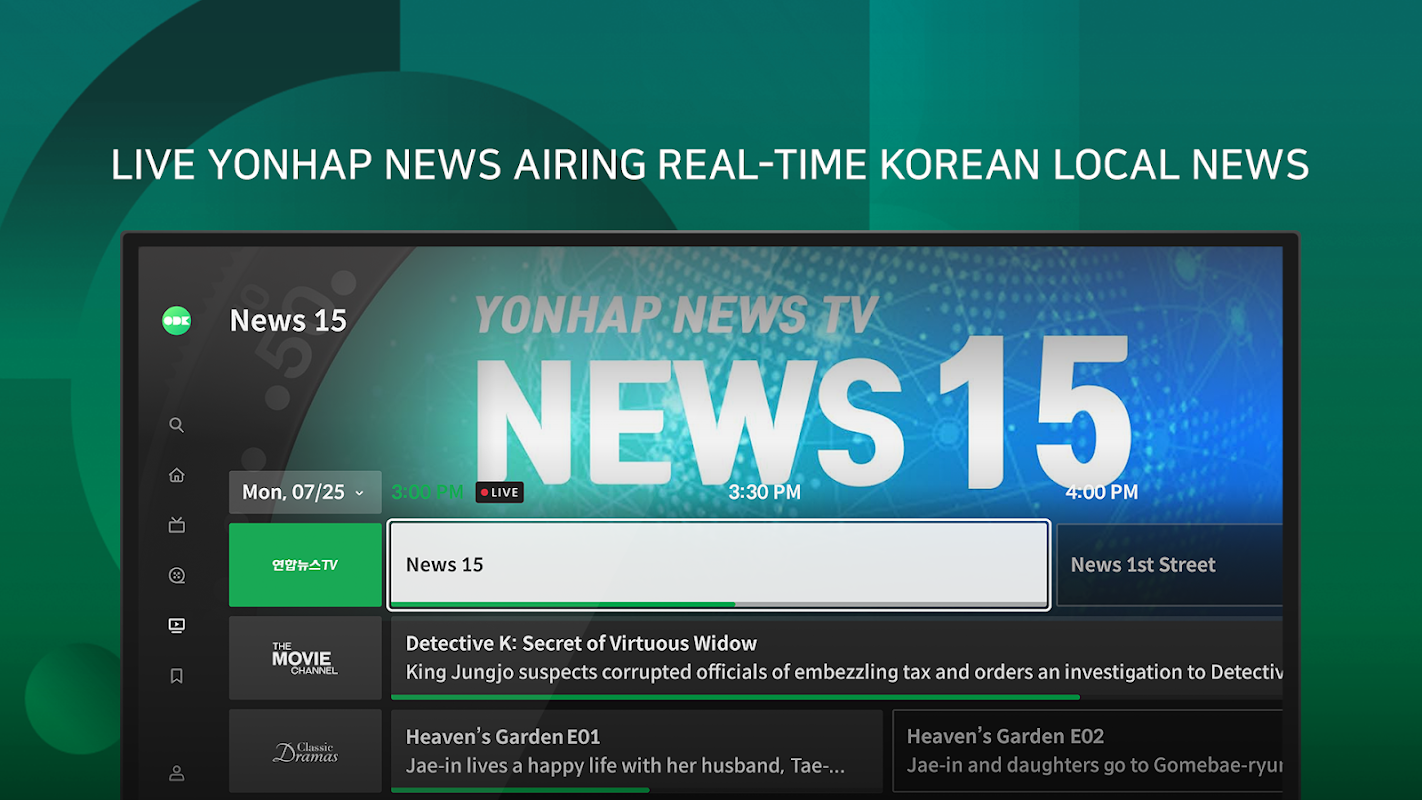Viewport: 1422px width, 800px height.
Task: Select the antenna TV icon in sidebar
Action: [177, 525]
